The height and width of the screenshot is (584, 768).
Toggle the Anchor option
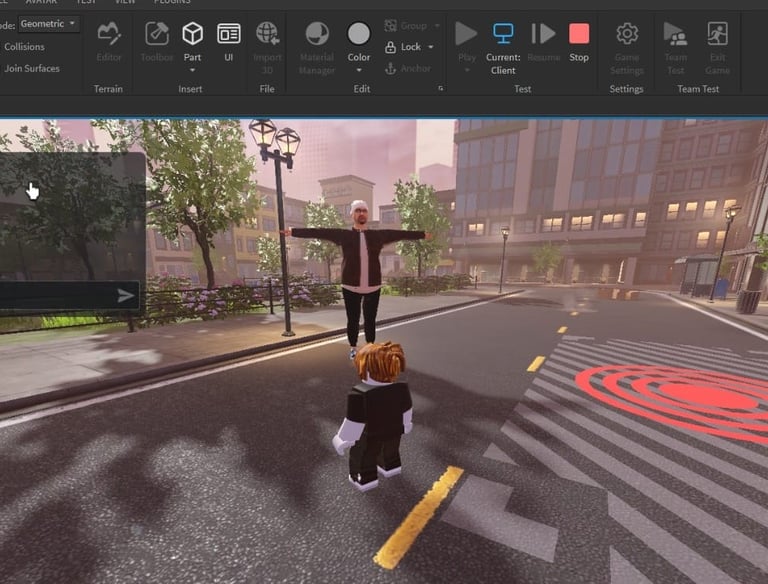408,69
